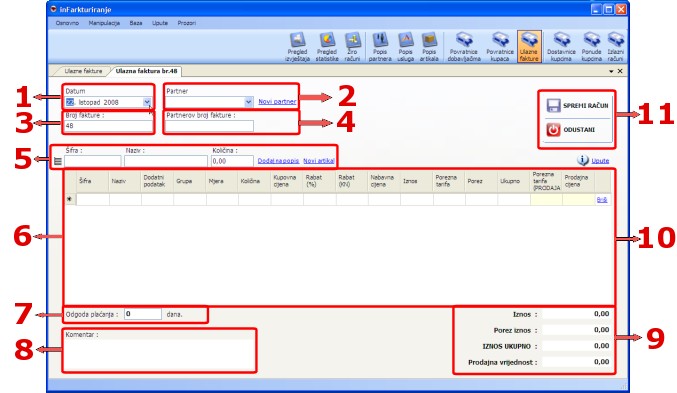The image size is (677, 393).
Task: Focus the Odgoda plaćanja days field
Action: click(x=143, y=314)
